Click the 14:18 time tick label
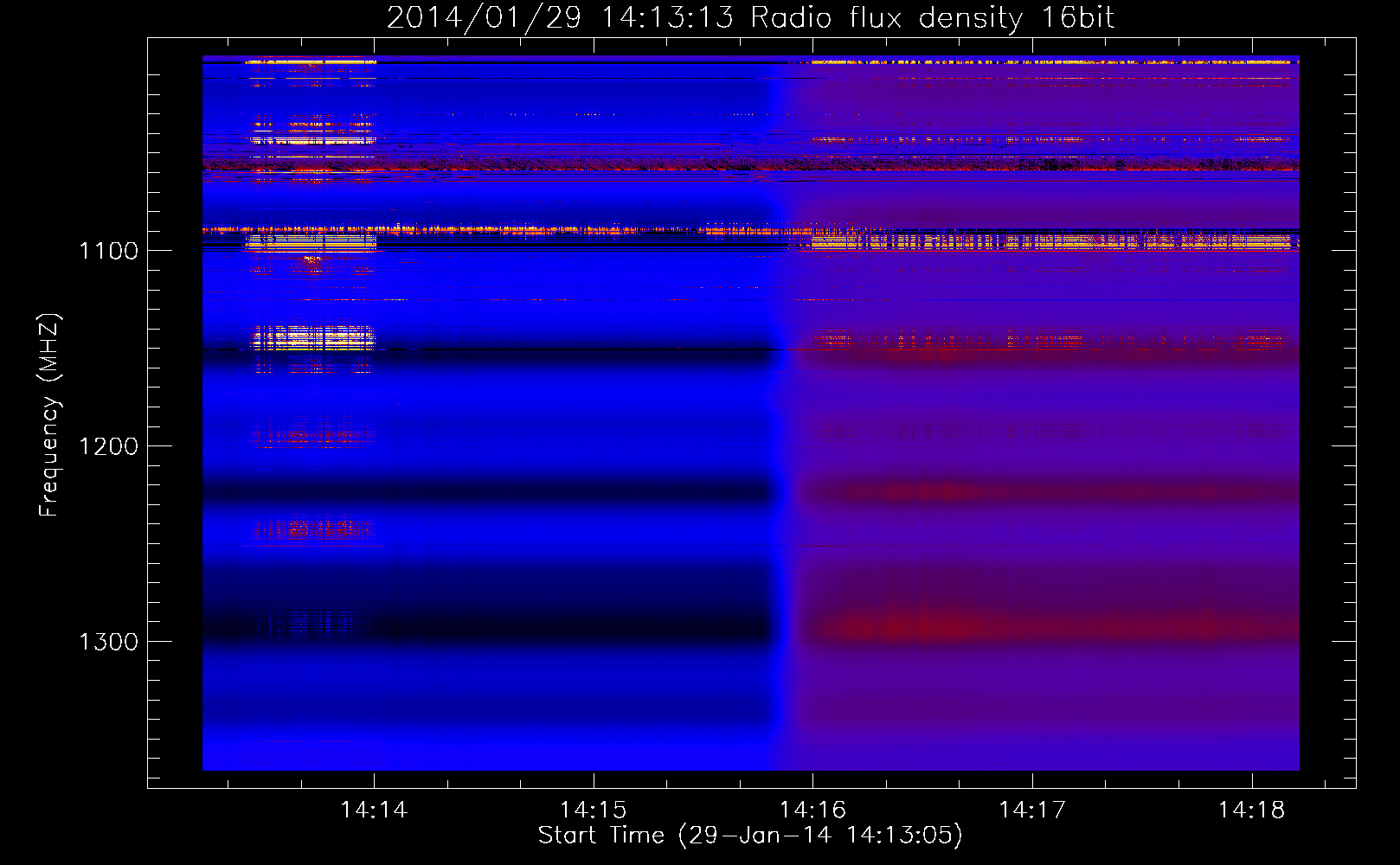Image resolution: width=1400 pixels, height=865 pixels. tap(1252, 810)
